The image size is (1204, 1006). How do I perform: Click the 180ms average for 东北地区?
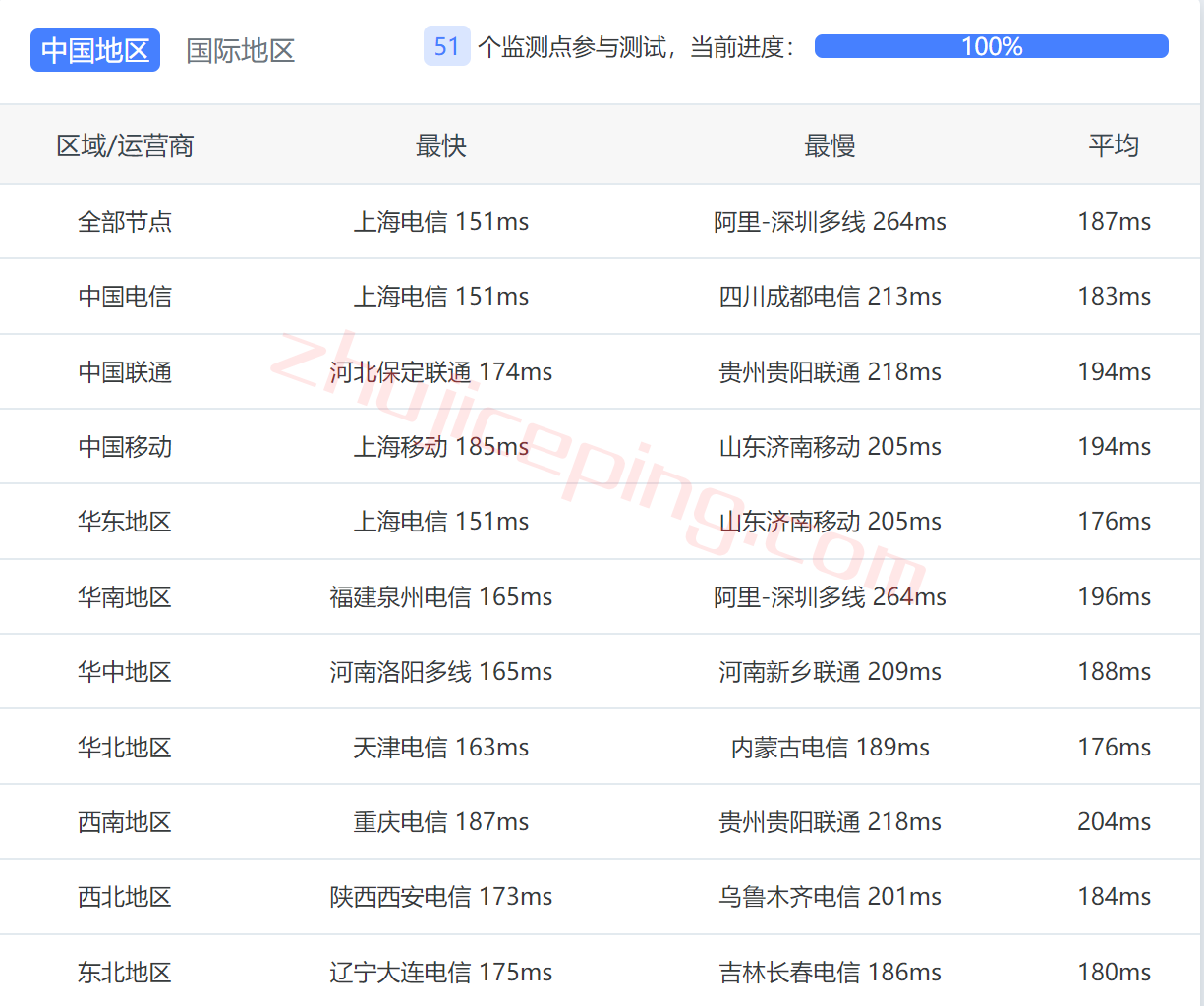tap(1114, 972)
